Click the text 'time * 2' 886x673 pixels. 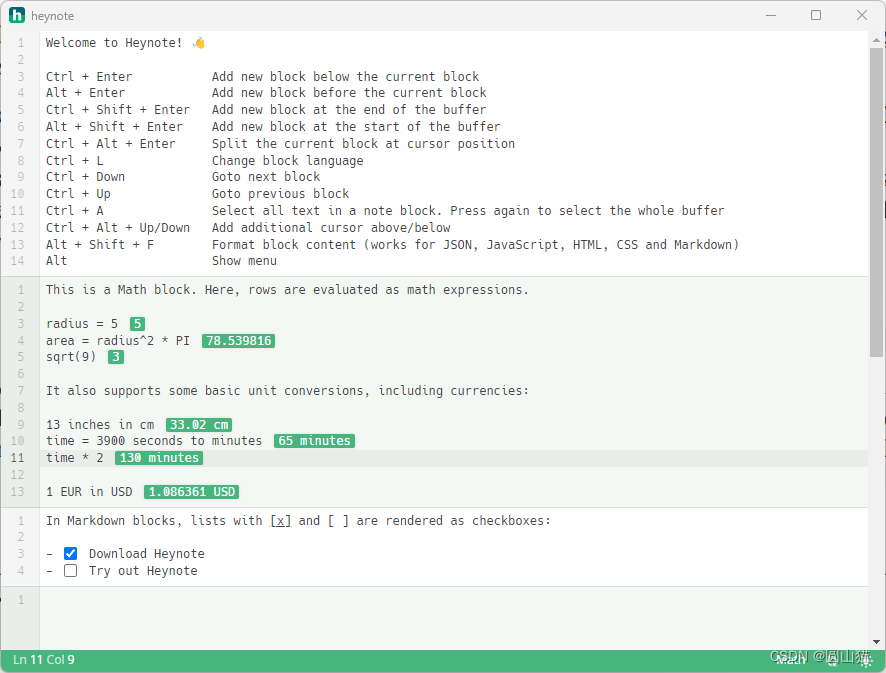point(75,458)
